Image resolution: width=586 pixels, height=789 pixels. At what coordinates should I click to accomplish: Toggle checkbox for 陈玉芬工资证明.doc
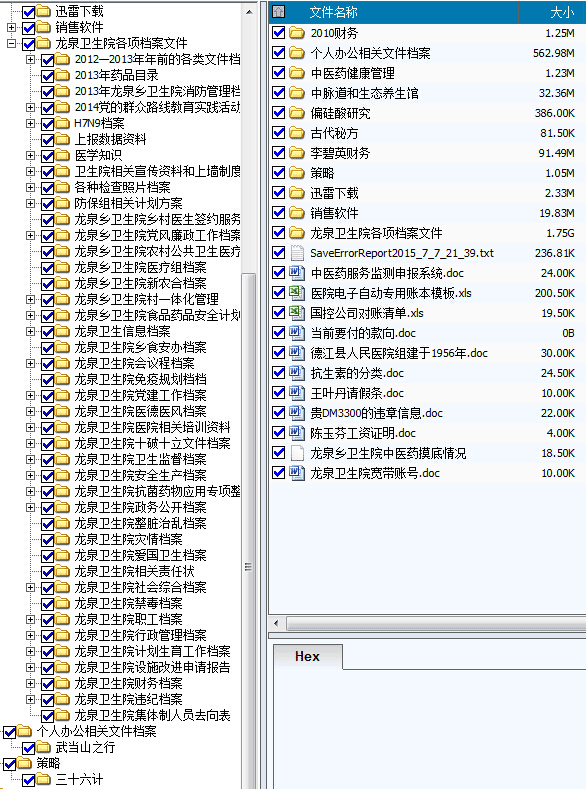tap(278, 433)
